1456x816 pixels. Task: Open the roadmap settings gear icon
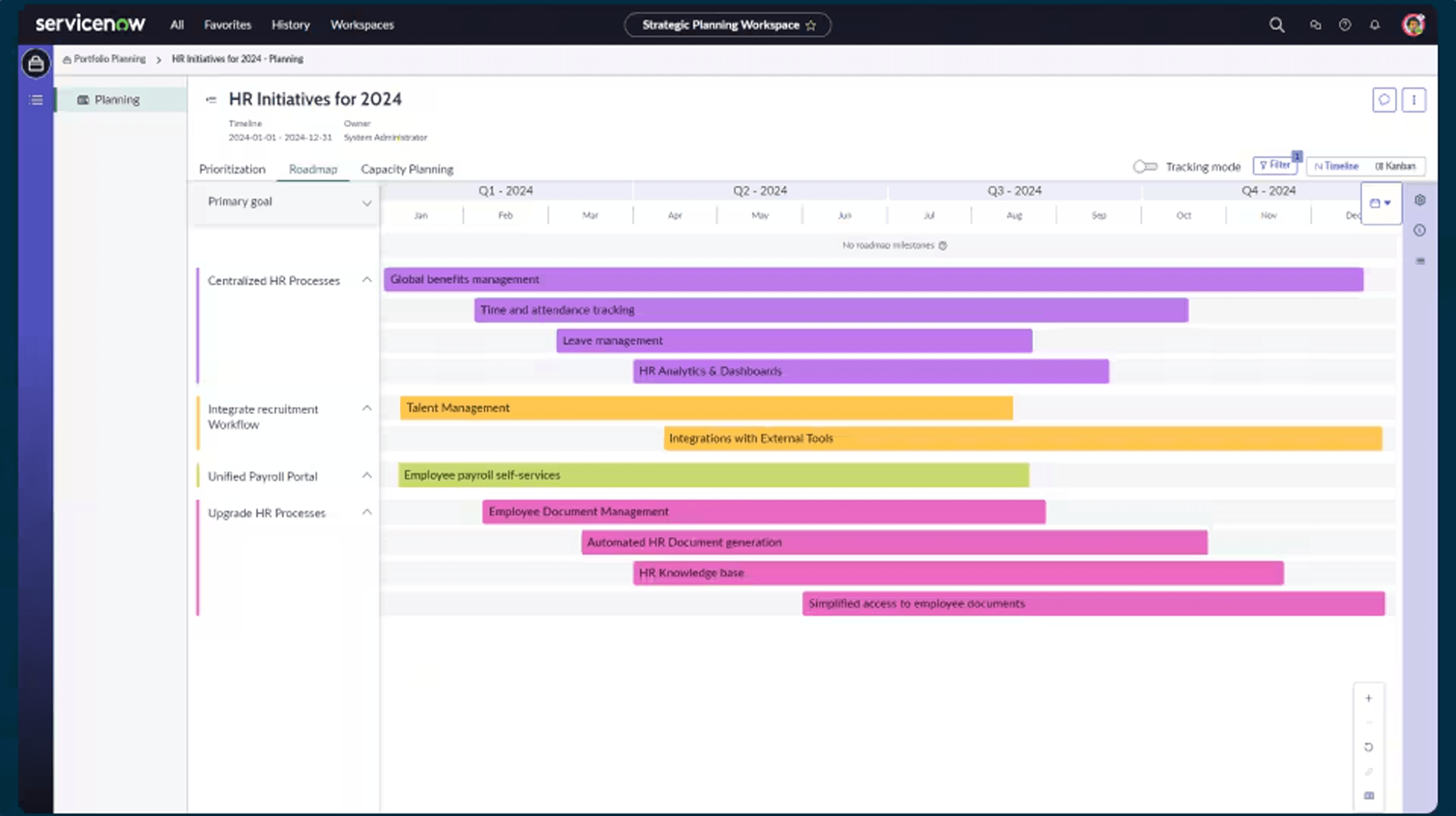tap(1420, 200)
